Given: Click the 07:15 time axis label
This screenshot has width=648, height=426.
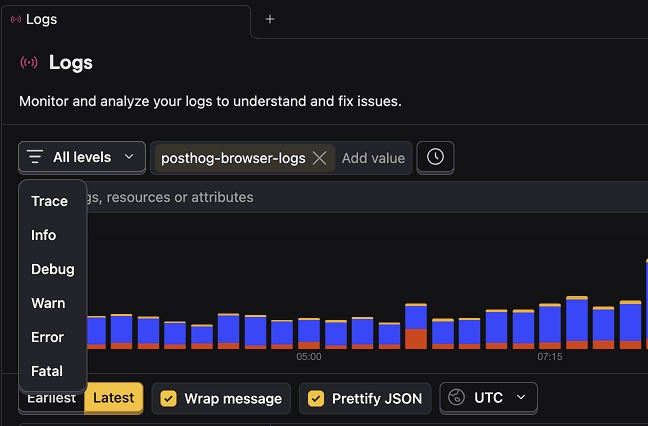Looking at the screenshot, I should tap(550, 357).
